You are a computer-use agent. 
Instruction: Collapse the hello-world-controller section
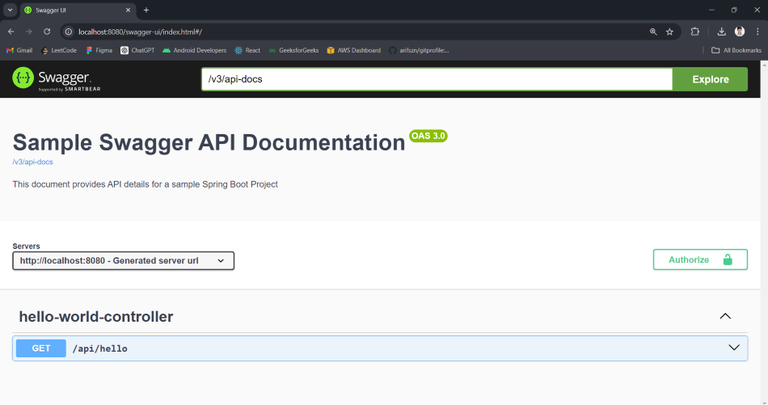(x=725, y=317)
